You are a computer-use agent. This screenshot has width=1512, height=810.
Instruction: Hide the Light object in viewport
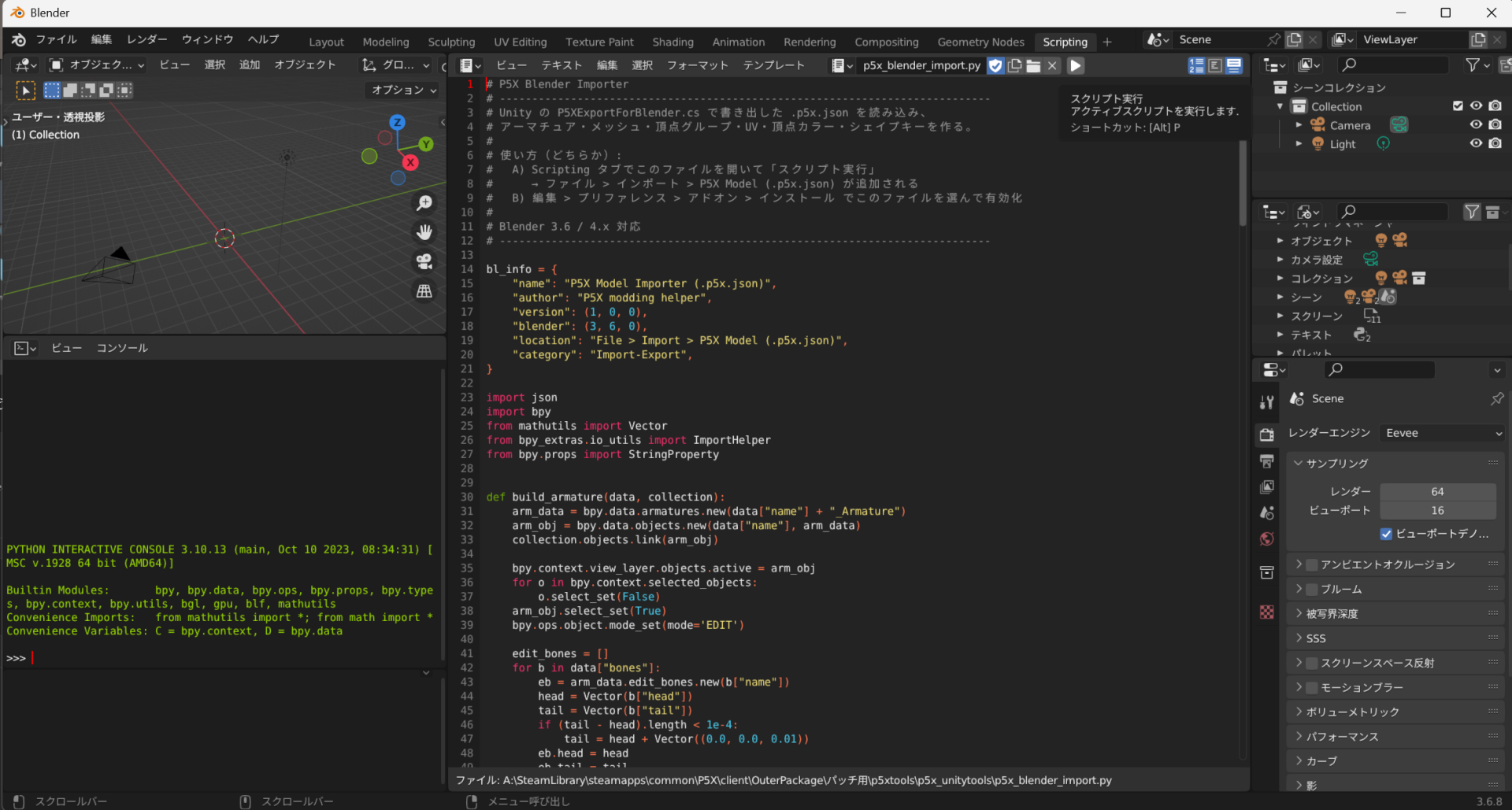point(1476,144)
